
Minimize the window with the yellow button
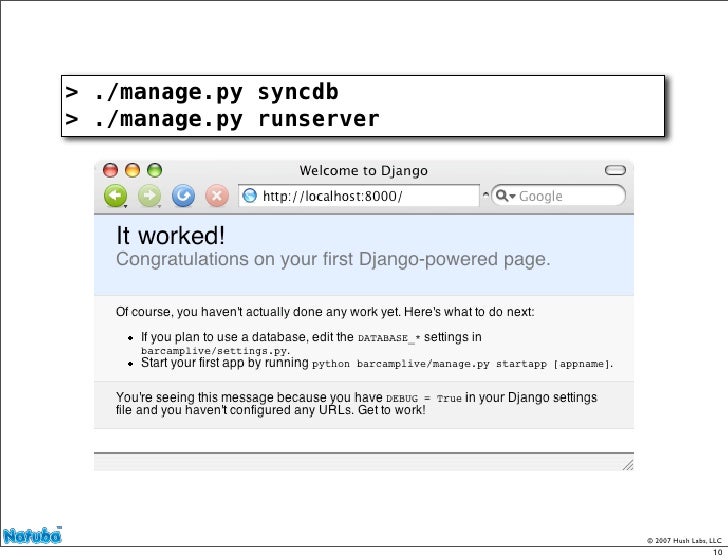tap(132, 170)
